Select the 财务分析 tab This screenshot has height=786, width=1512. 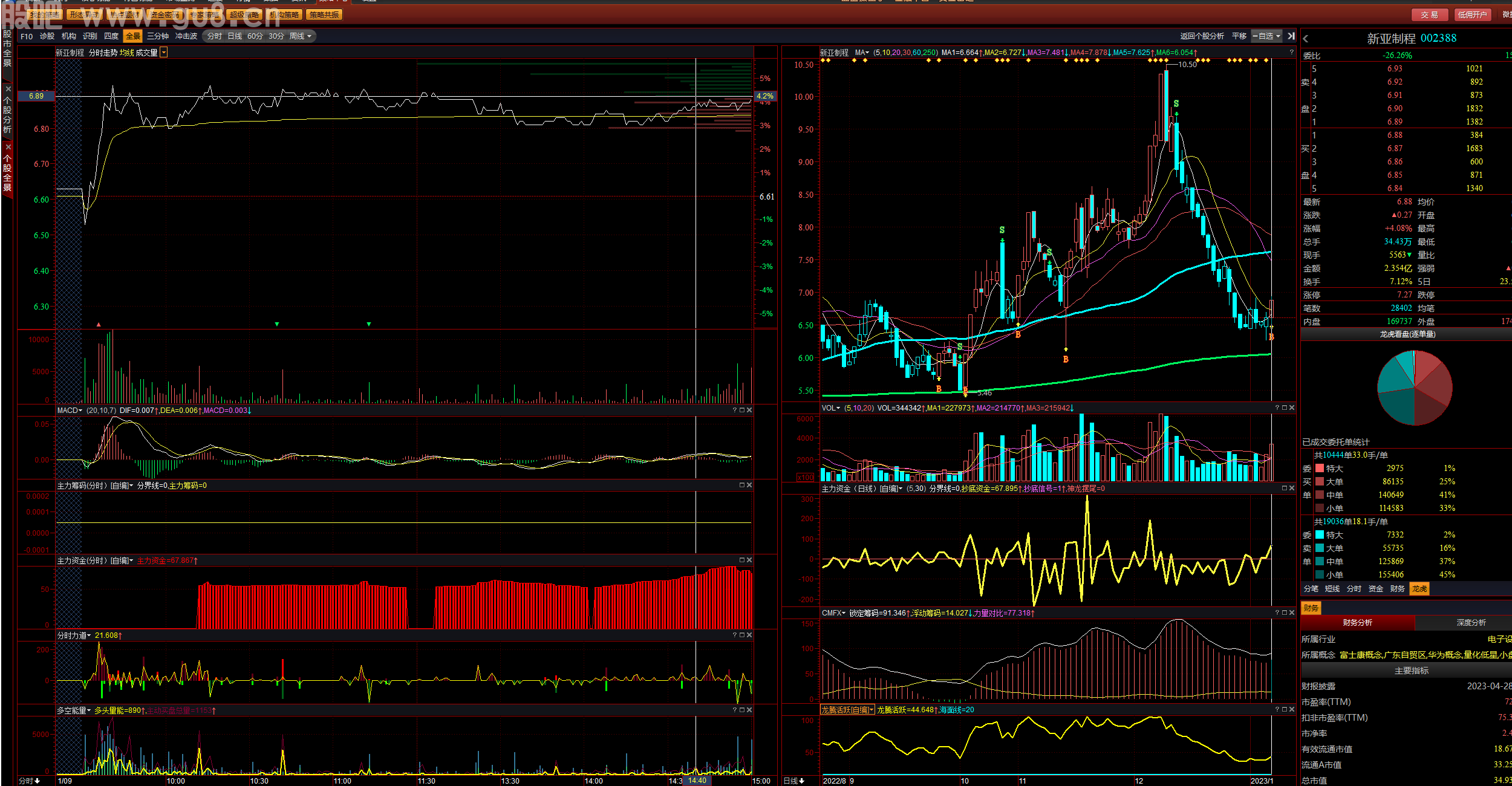point(1358,623)
